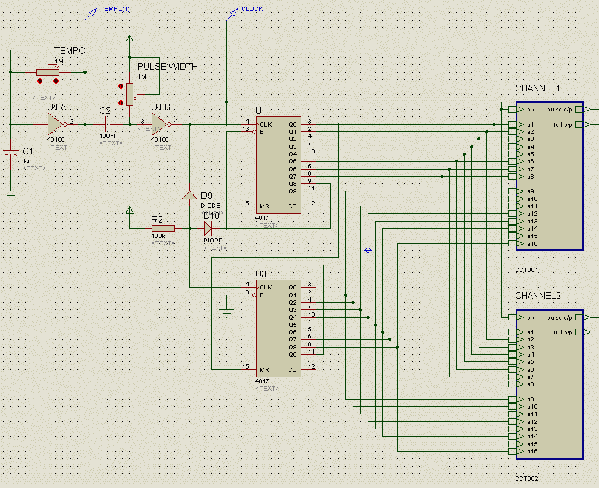Select capacitor C1 symbol
This screenshot has width=599, height=488.
(x=11, y=153)
